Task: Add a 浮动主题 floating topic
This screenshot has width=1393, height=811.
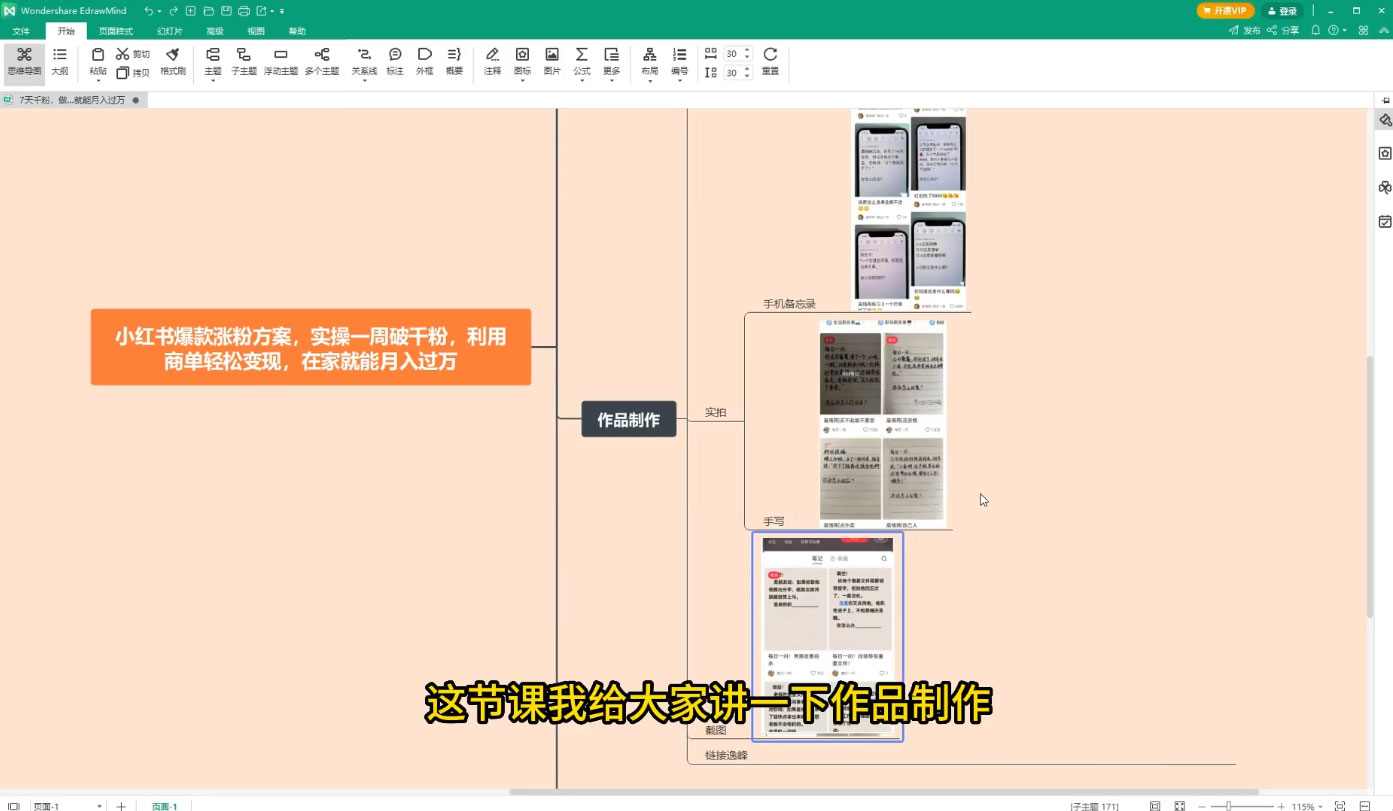Action: click(281, 62)
